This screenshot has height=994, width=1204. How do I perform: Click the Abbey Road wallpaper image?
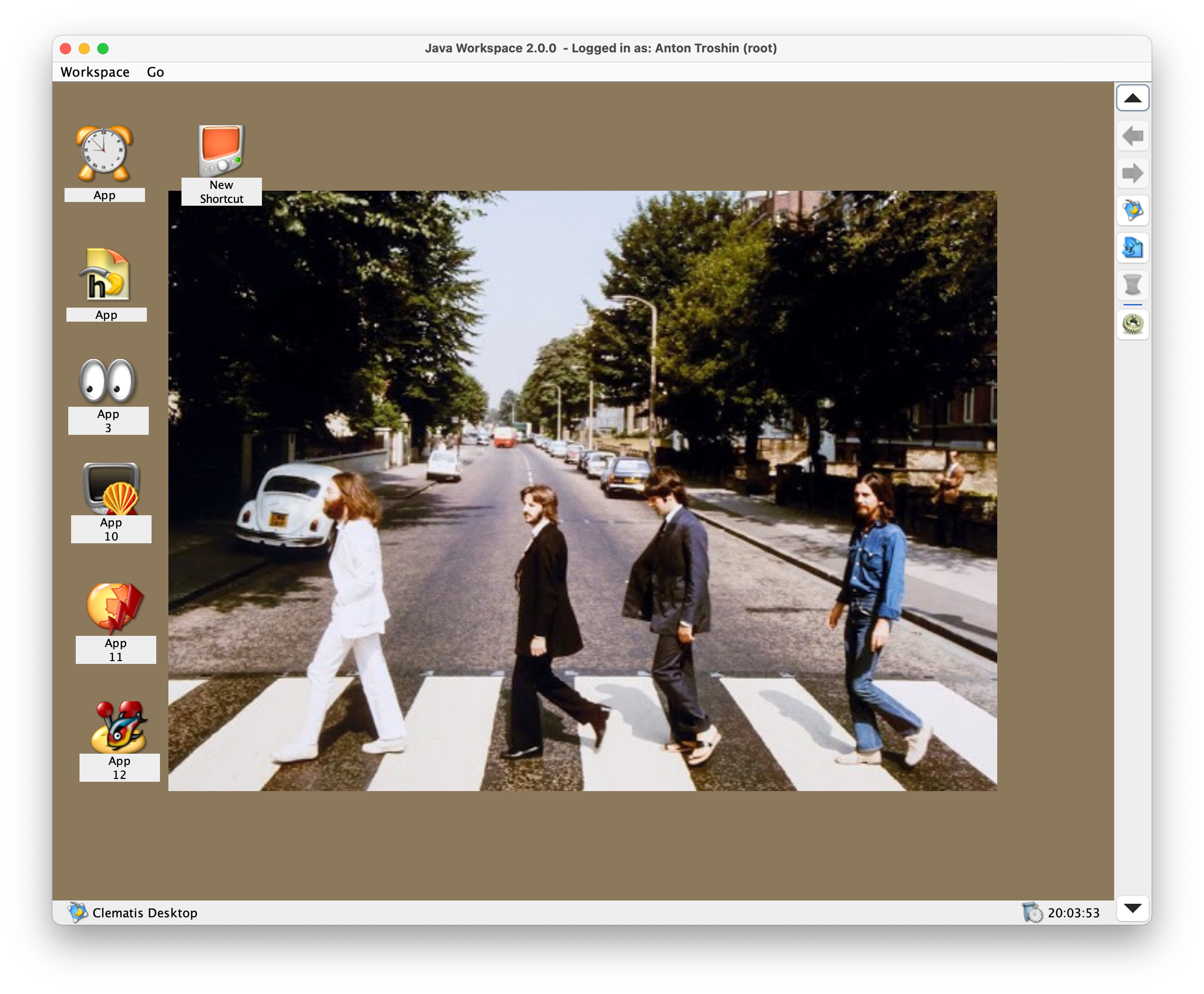[x=582, y=491]
